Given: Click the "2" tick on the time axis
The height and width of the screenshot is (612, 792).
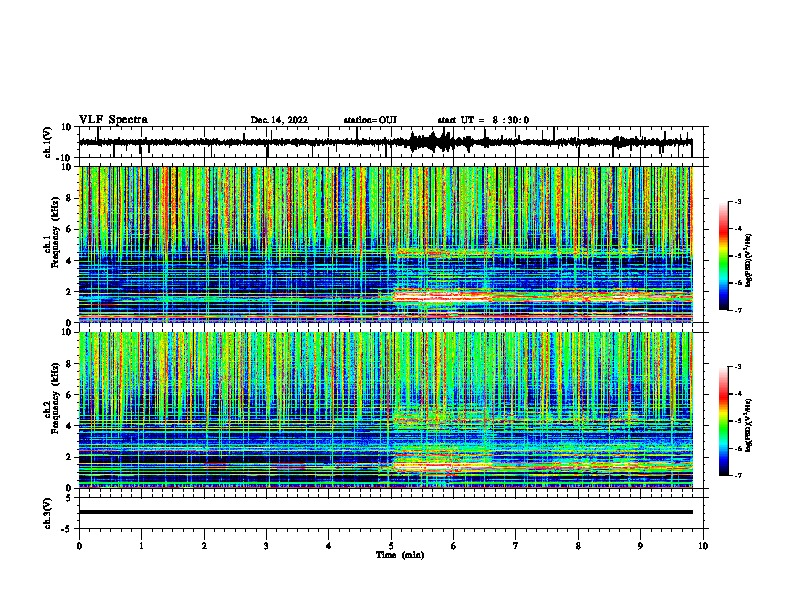Looking at the screenshot, I should tap(204, 546).
